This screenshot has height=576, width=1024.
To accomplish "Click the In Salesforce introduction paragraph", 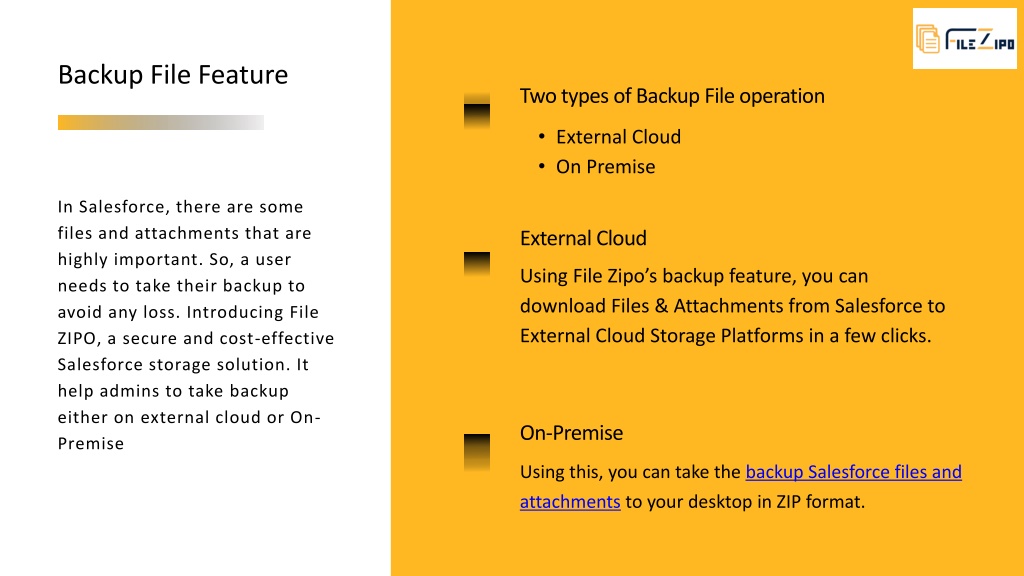I will [x=196, y=325].
